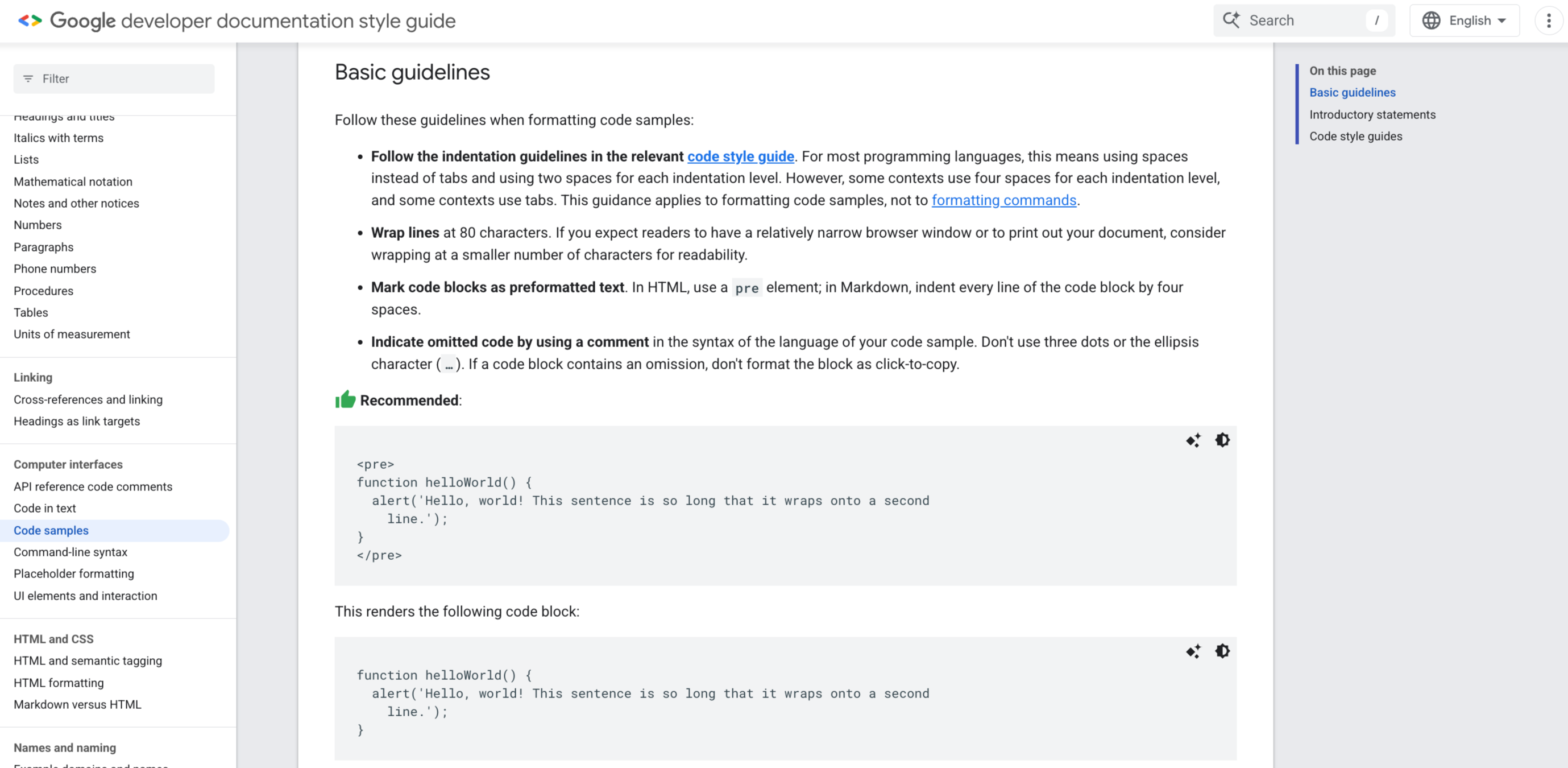1568x768 pixels.
Task: Open UI elements and interaction page
Action: [85, 596]
